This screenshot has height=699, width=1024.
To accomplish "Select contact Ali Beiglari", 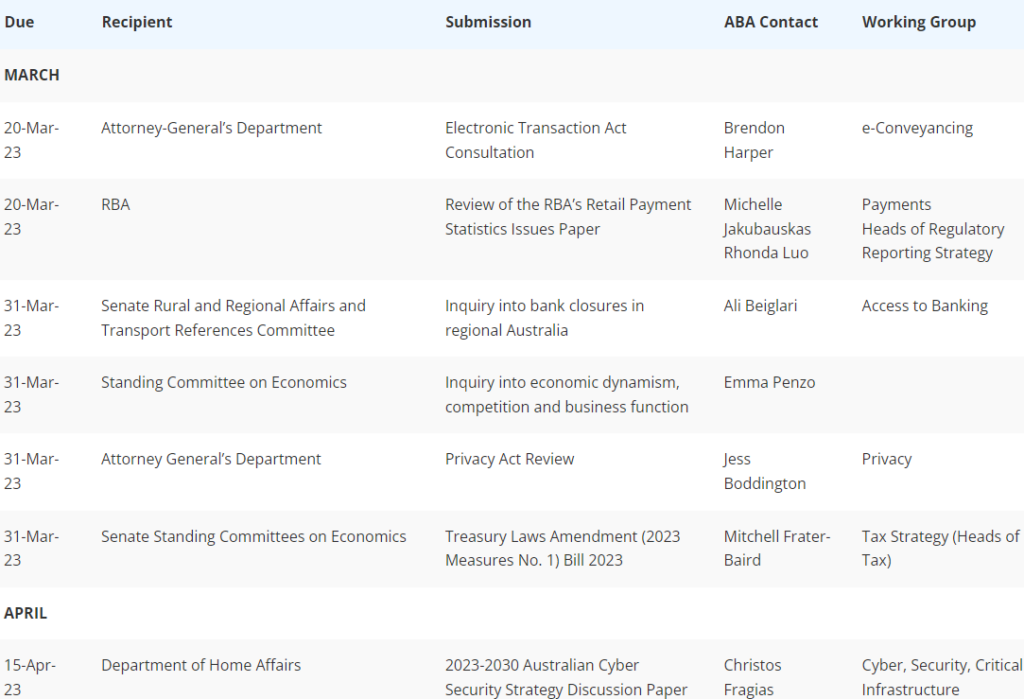I will 760,306.
